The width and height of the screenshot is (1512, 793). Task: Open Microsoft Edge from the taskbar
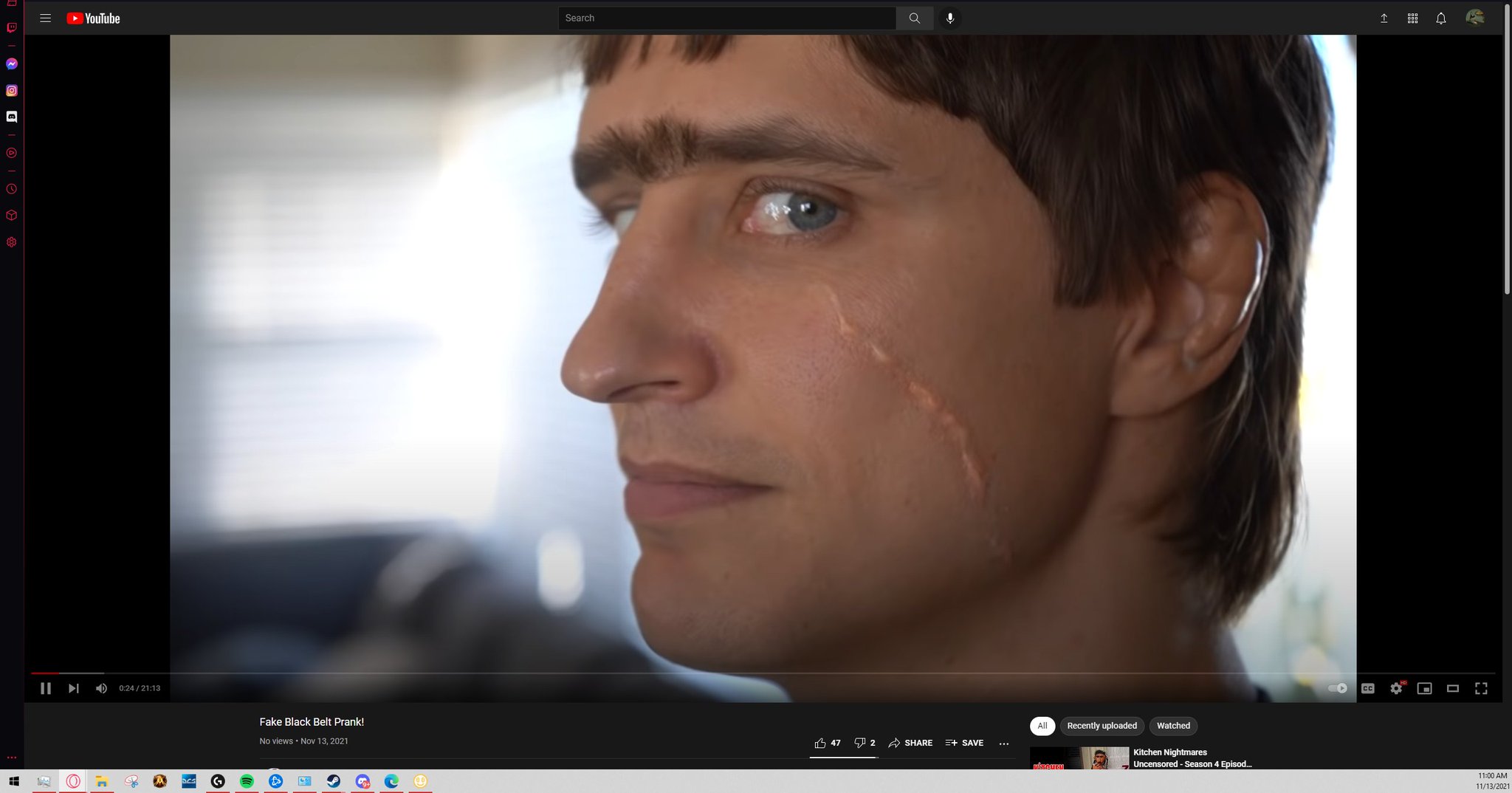tap(391, 781)
